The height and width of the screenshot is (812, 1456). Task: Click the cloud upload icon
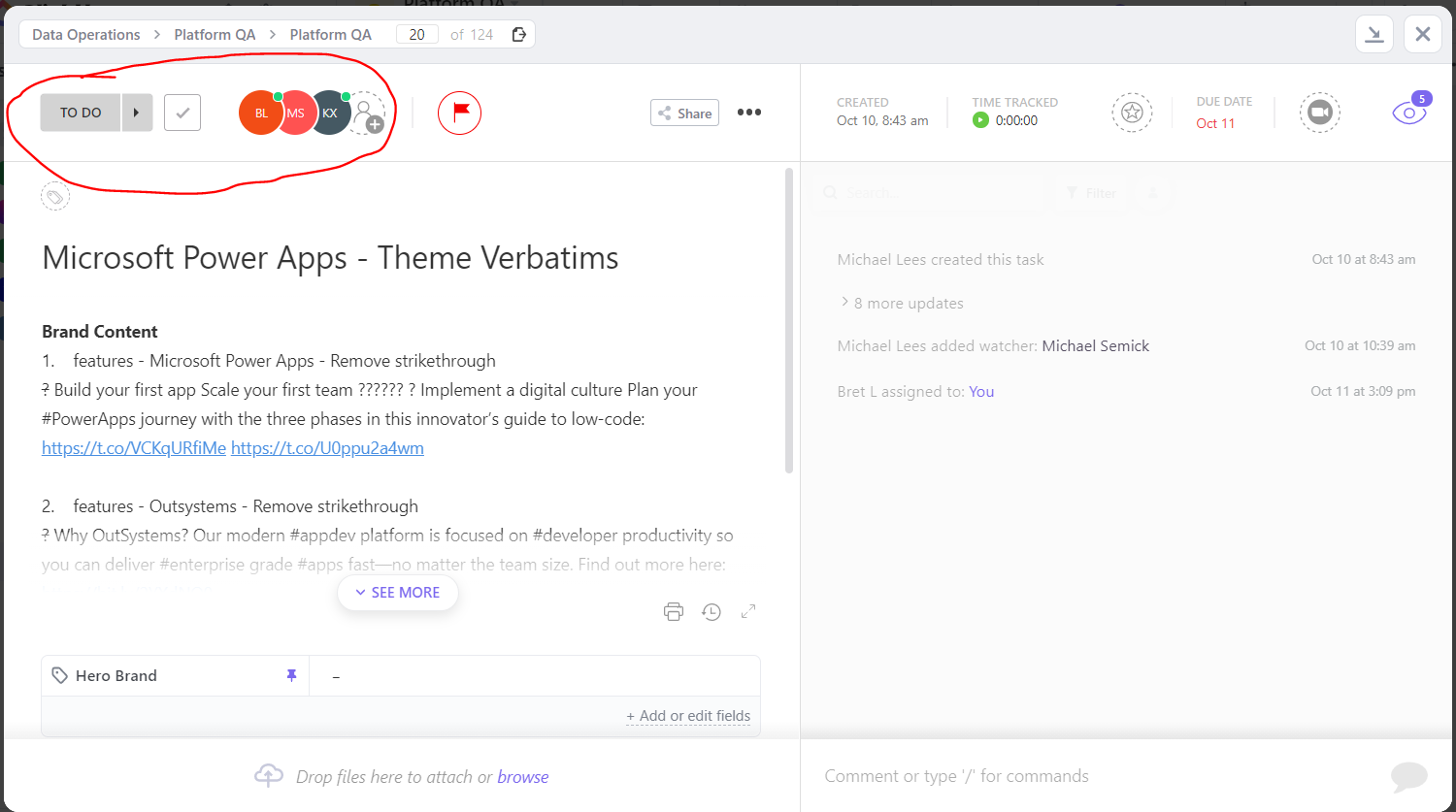click(x=269, y=775)
